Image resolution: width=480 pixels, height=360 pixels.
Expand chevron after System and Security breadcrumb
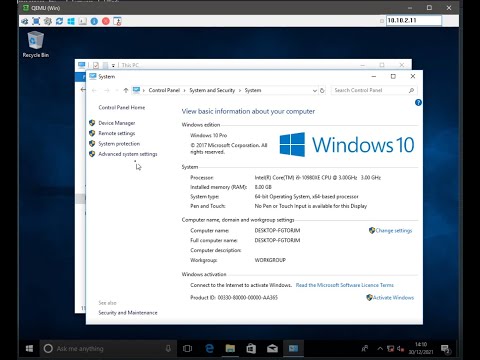pos(240,91)
